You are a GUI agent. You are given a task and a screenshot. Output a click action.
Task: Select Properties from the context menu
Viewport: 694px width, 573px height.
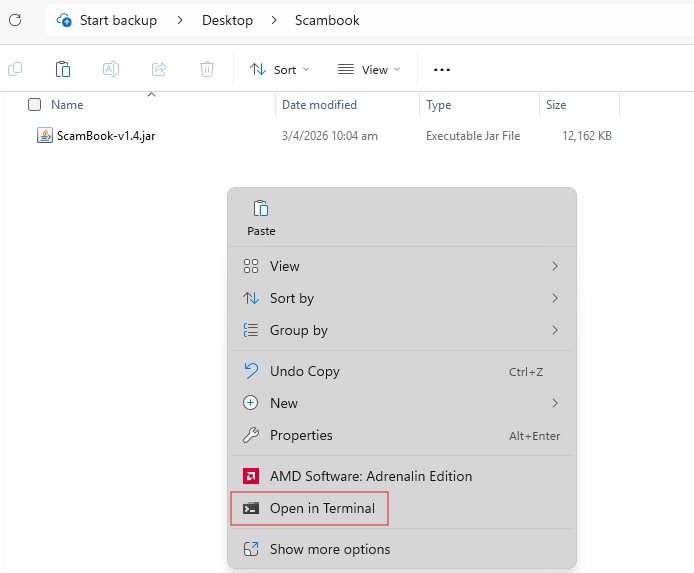click(x=301, y=435)
